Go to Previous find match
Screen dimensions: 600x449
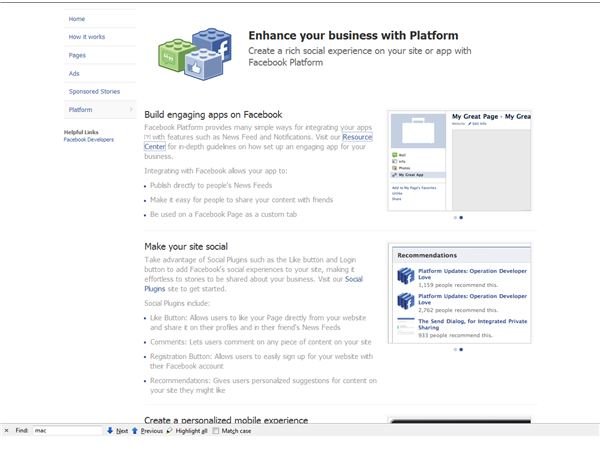(x=152, y=431)
